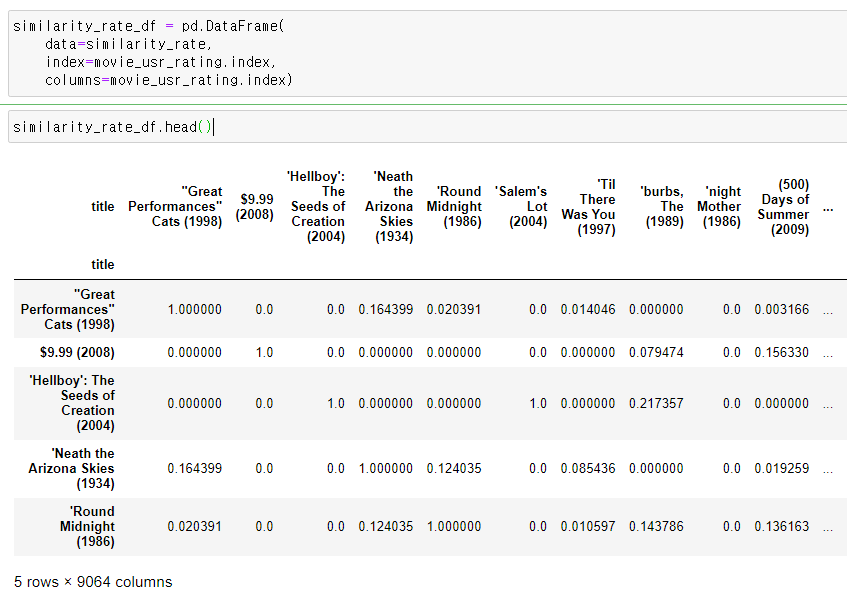Screen dimensions: 847x596
Task: Click row label $9.99 (2008)
Action: click(77, 352)
